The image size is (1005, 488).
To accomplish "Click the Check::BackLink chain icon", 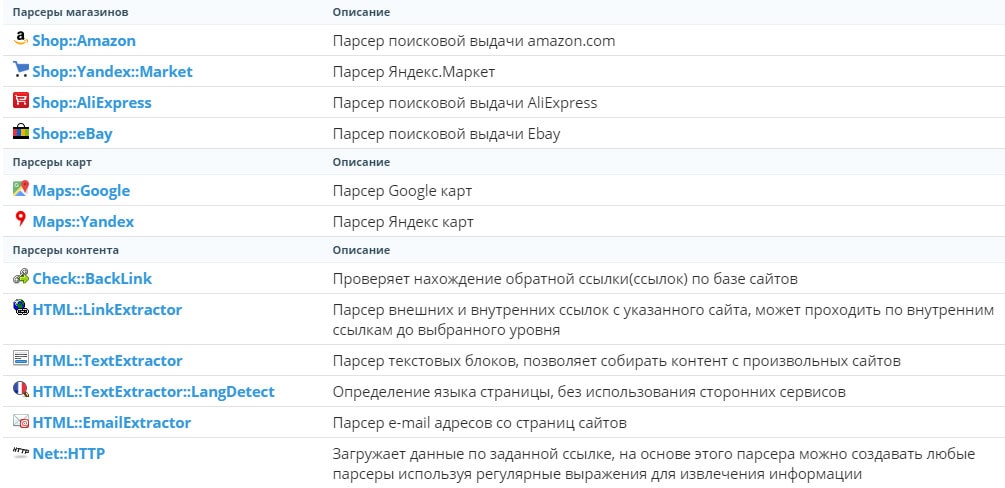I will [x=21, y=276].
